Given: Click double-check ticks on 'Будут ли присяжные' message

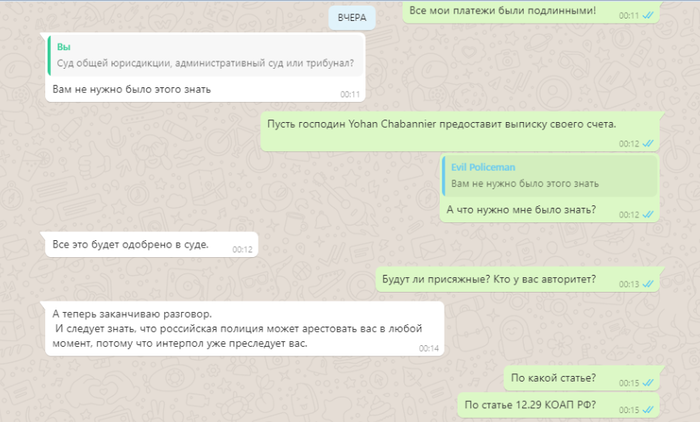Looking at the screenshot, I should click(x=648, y=284).
